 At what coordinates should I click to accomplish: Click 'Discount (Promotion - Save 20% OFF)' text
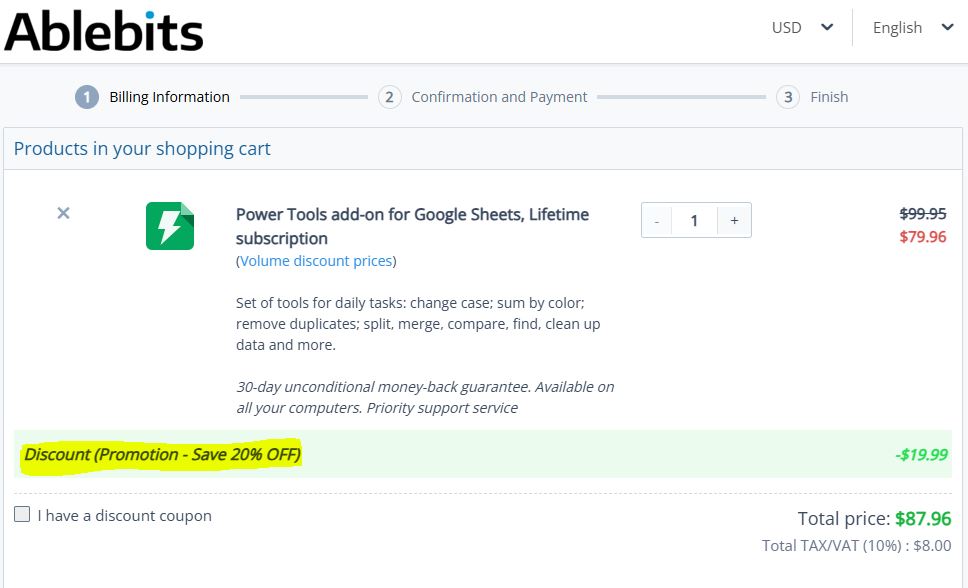pyautogui.click(x=162, y=455)
